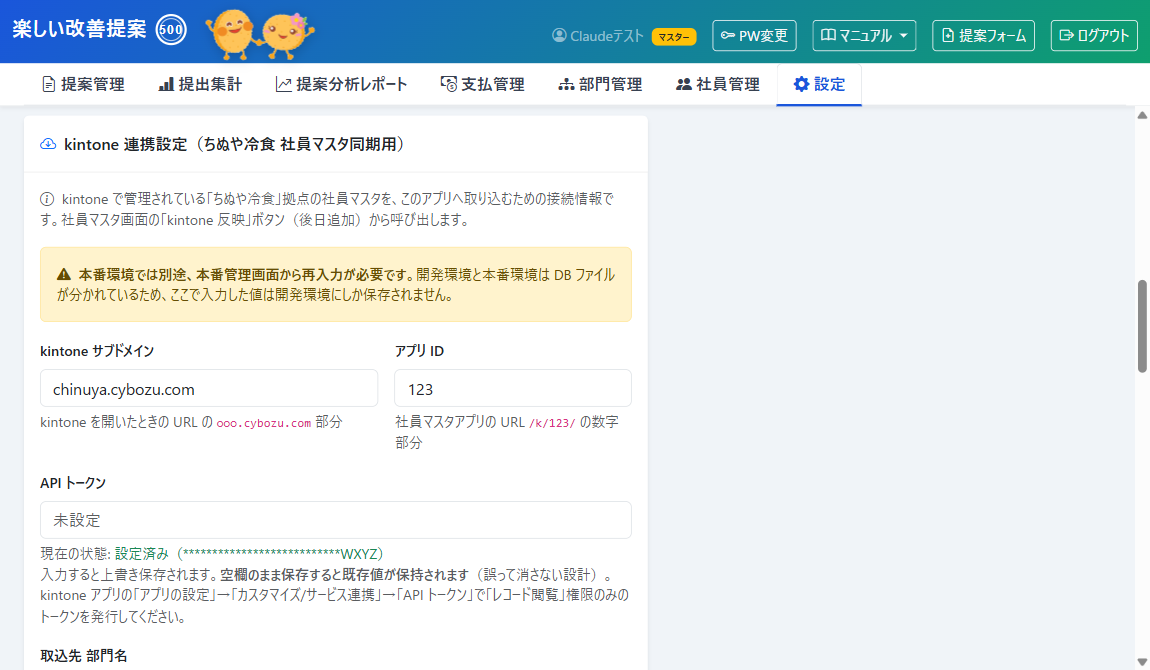
Task: Click the user avatar icon beside Claudeテスト
Action: click(559, 35)
